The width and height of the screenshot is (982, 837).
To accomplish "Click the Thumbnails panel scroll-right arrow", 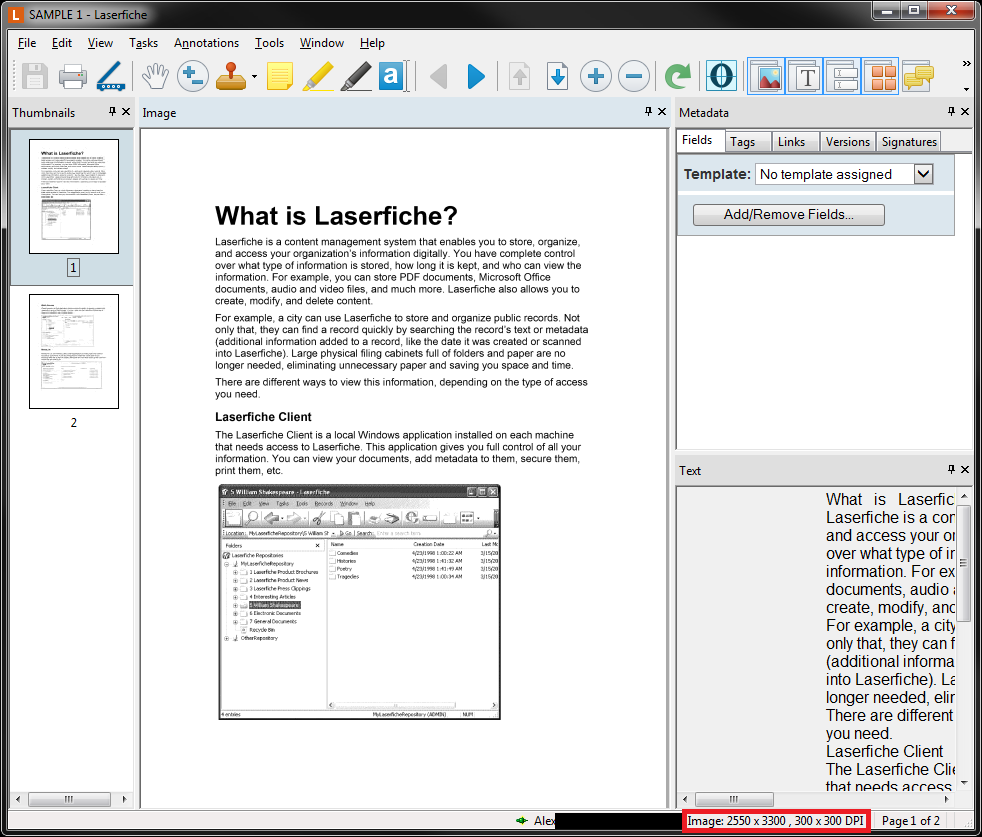I will [125, 799].
